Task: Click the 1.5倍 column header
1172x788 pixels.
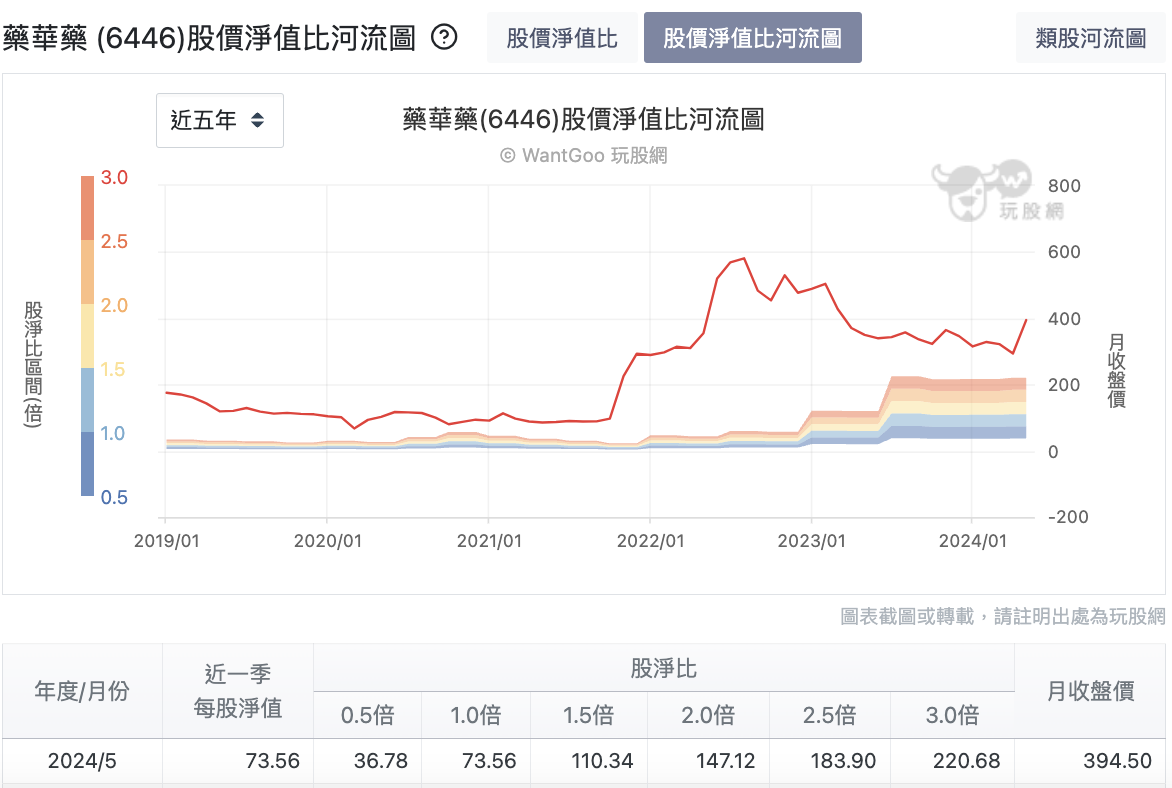Action: (x=588, y=715)
